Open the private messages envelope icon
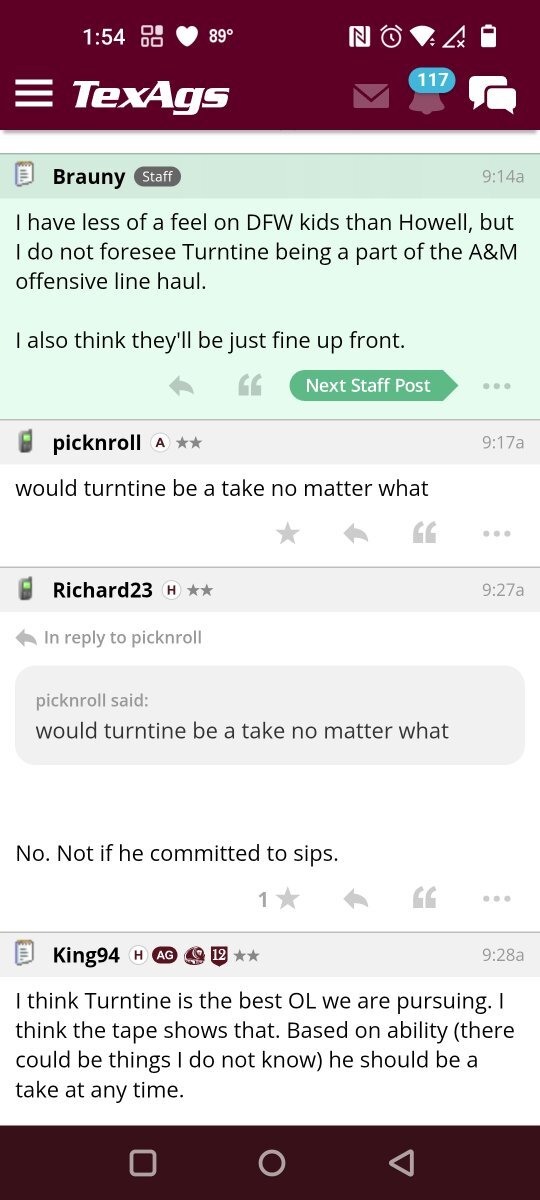 pos(371,96)
